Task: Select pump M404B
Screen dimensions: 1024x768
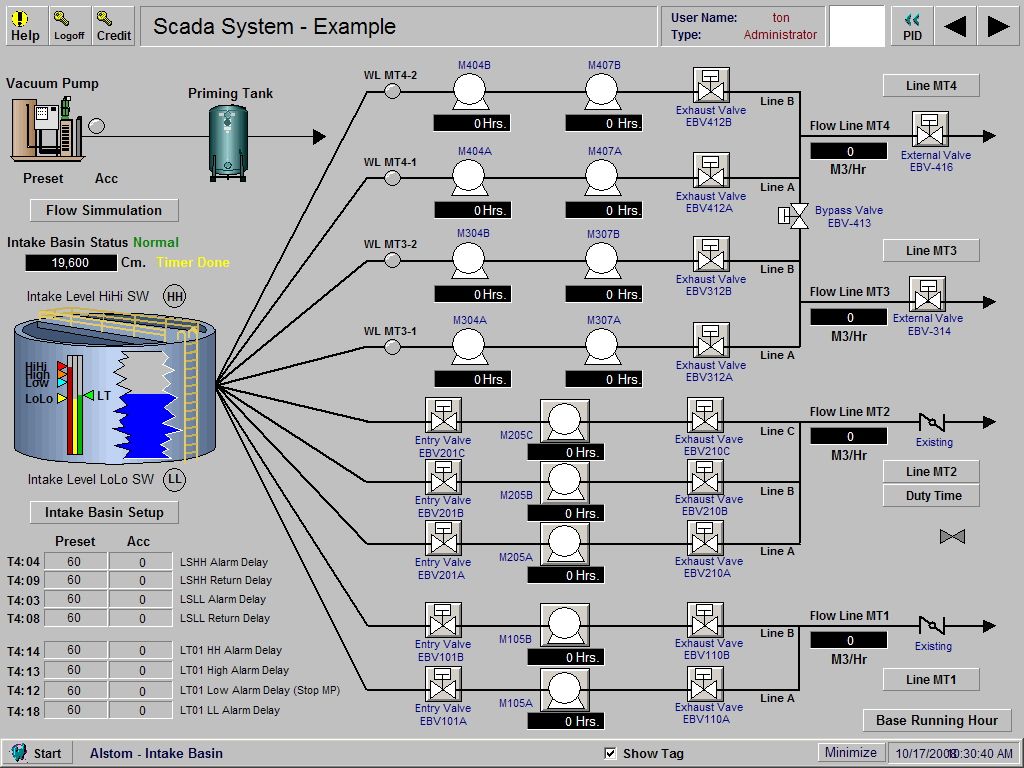Action: coord(469,90)
